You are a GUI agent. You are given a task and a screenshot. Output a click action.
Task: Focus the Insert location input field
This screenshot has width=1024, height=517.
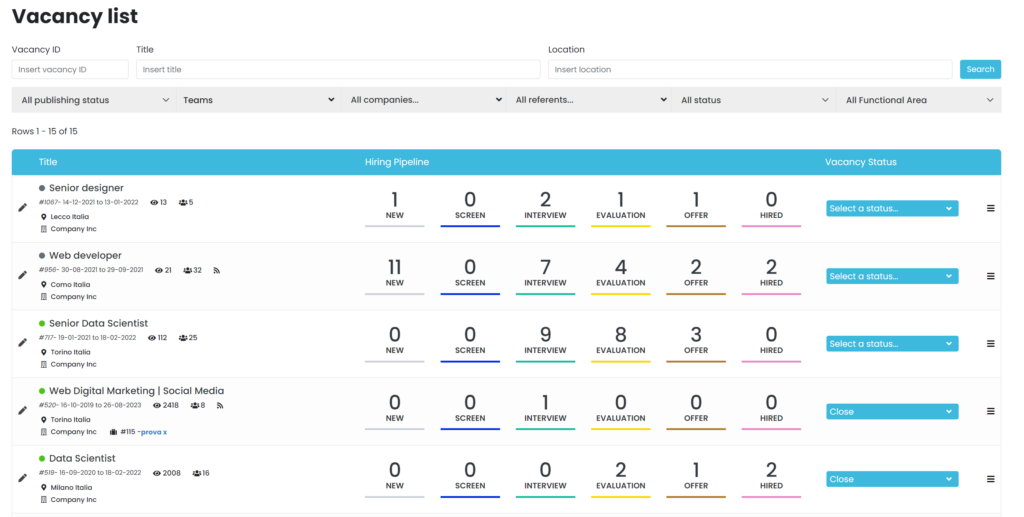[x=750, y=69]
